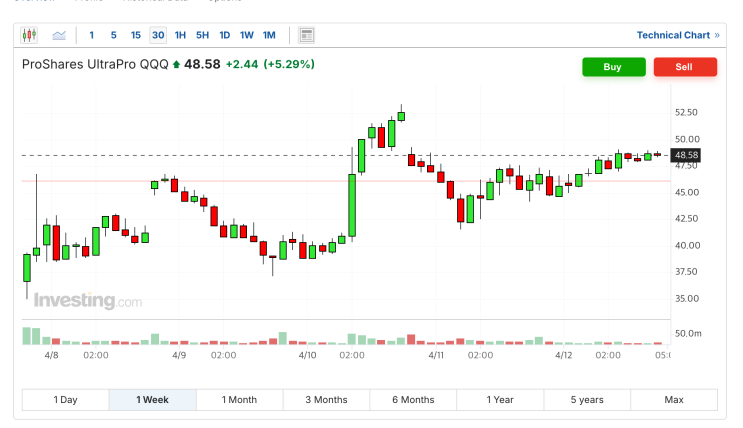
Task: Open the news table icon in toolbar
Action: 307,35
